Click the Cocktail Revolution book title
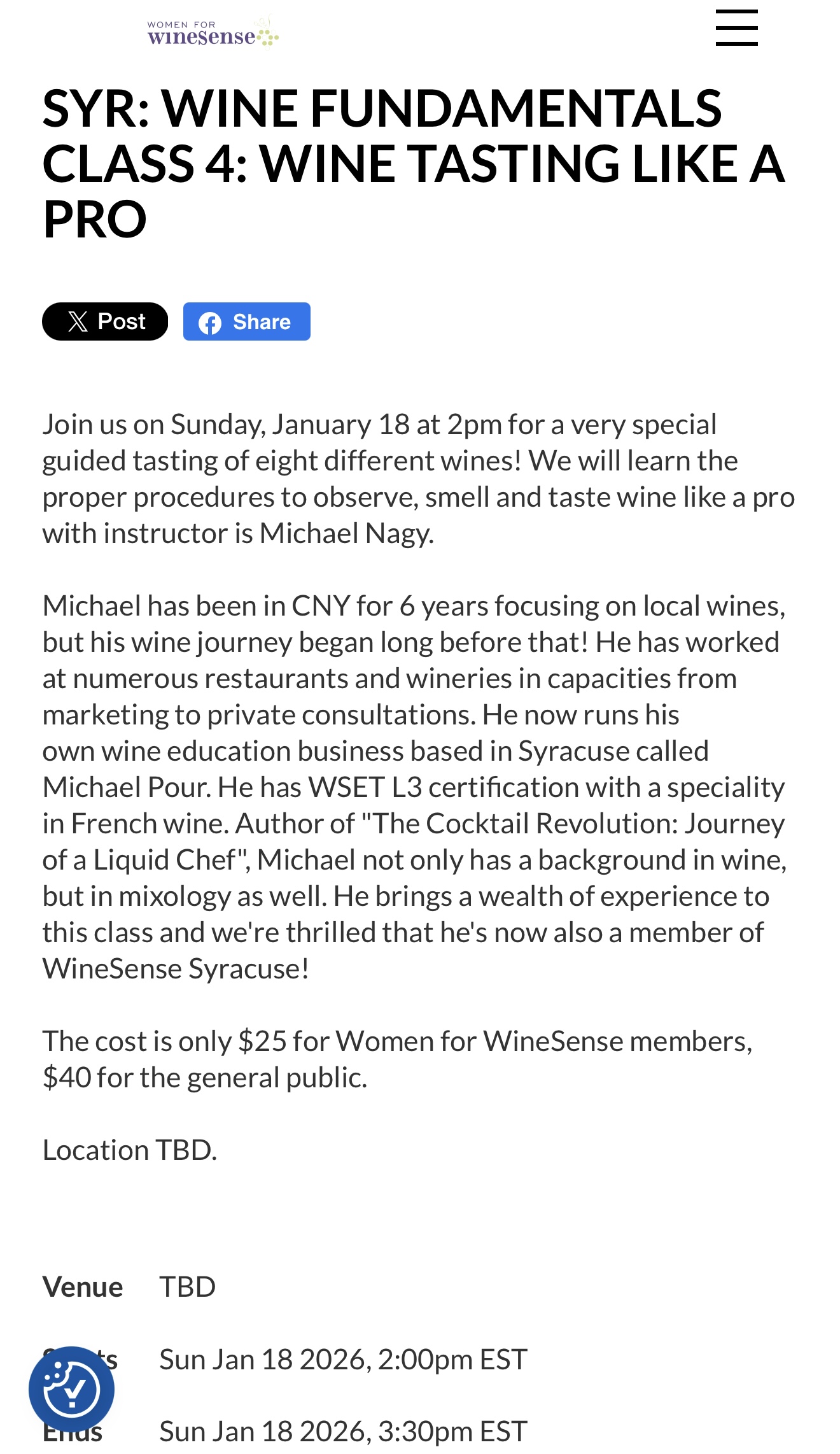 pos(573,824)
